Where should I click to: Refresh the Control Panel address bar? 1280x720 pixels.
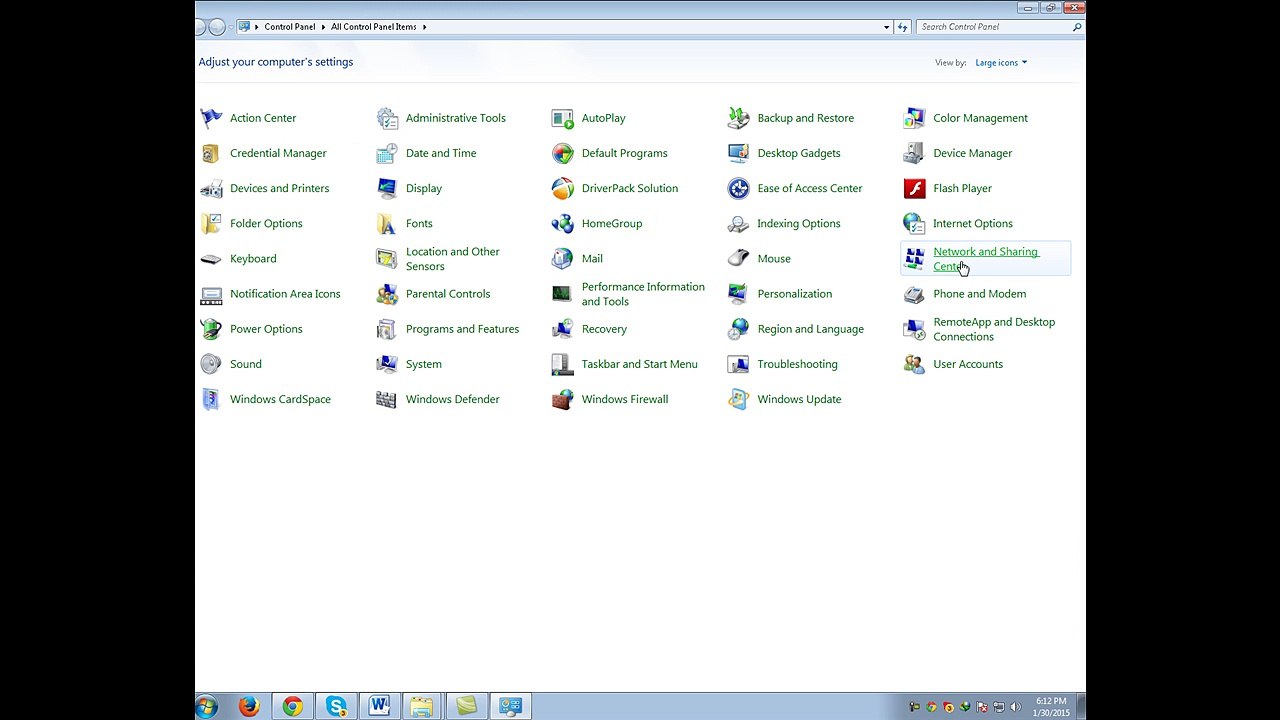[x=903, y=27]
